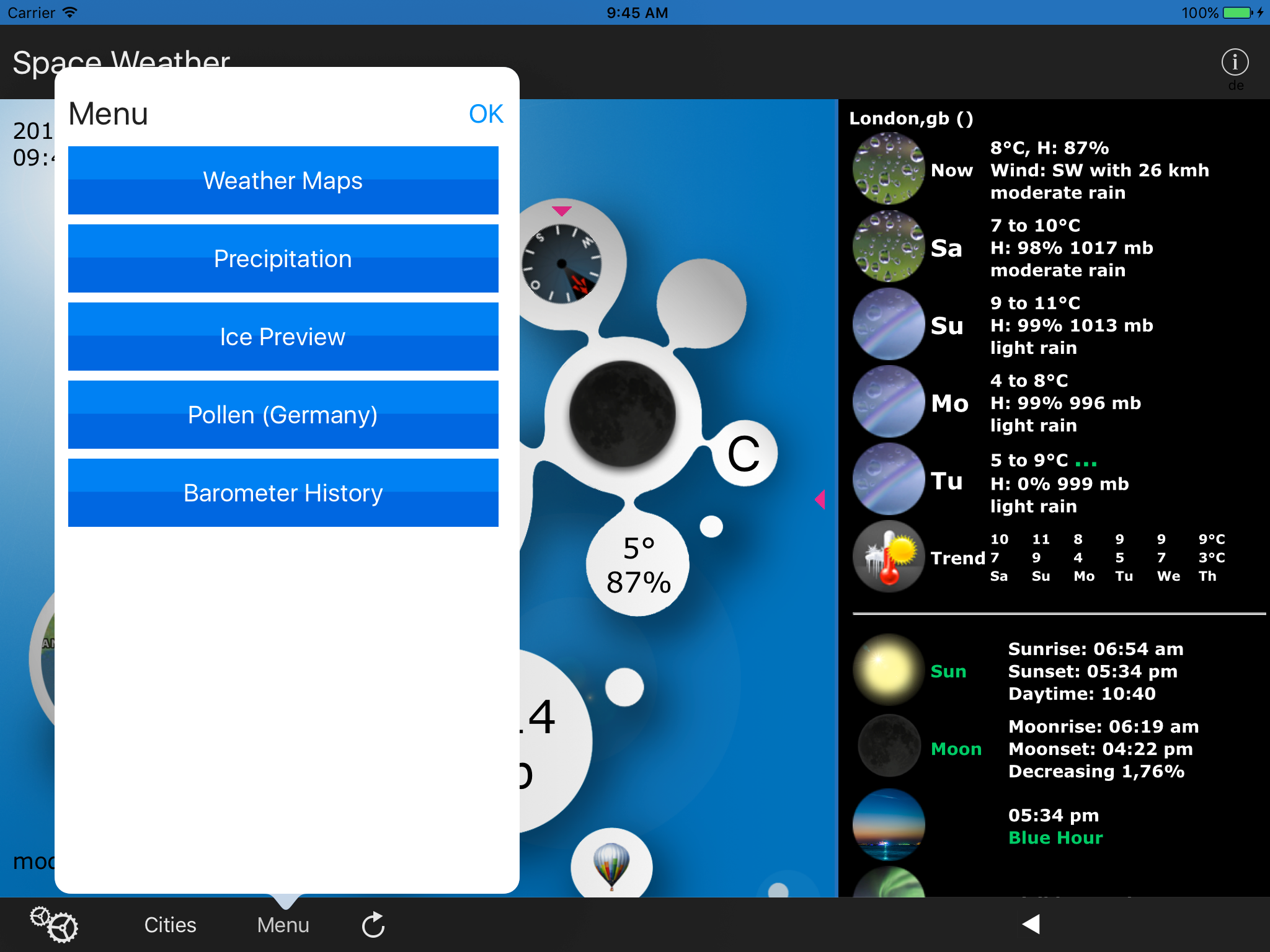The image size is (1270, 952).
Task: Open the Cities list button
Action: [x=170, y=924]
